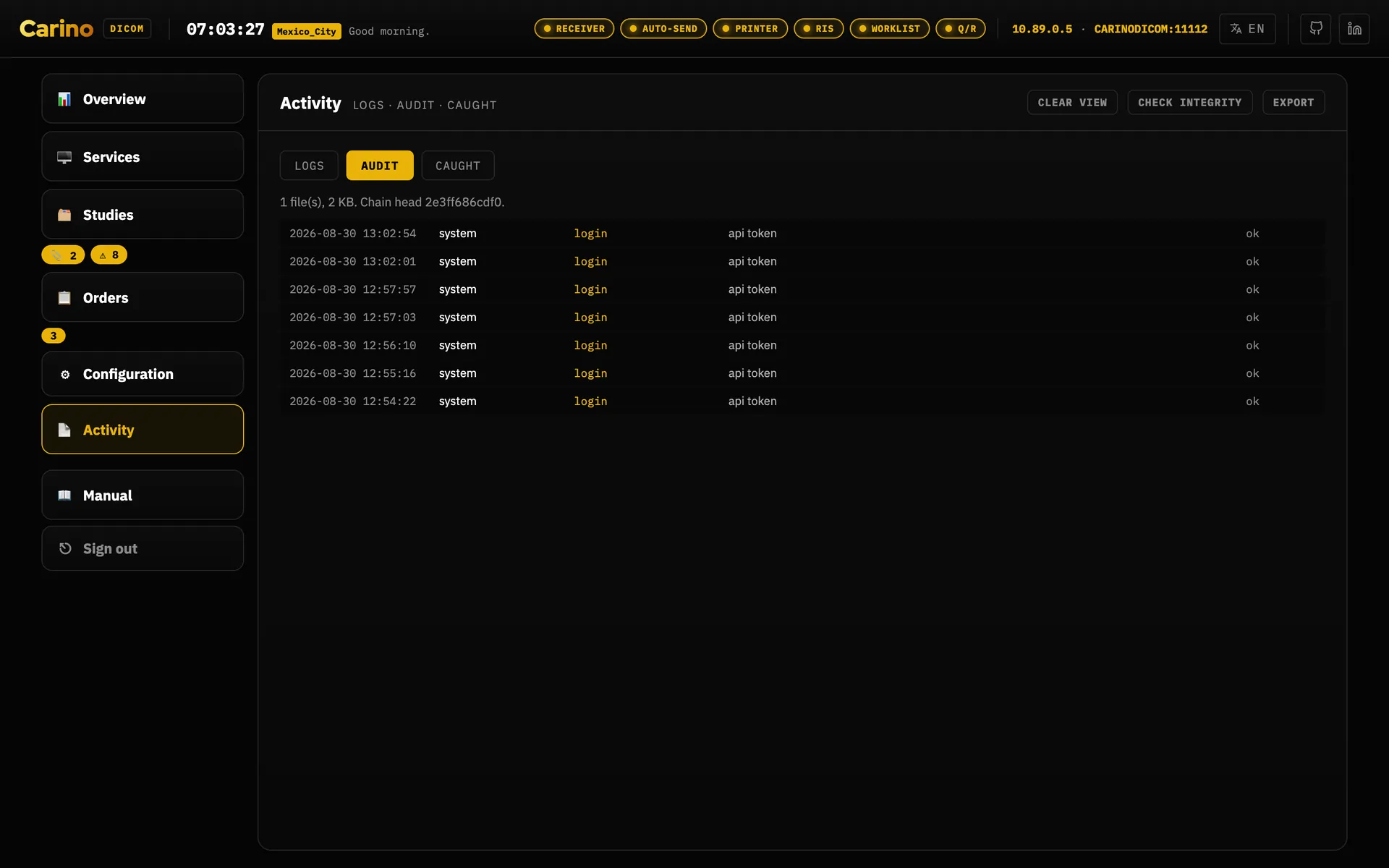
Task: Select audit row 2026-08-30 12:56:10
Action: point(803,346)
